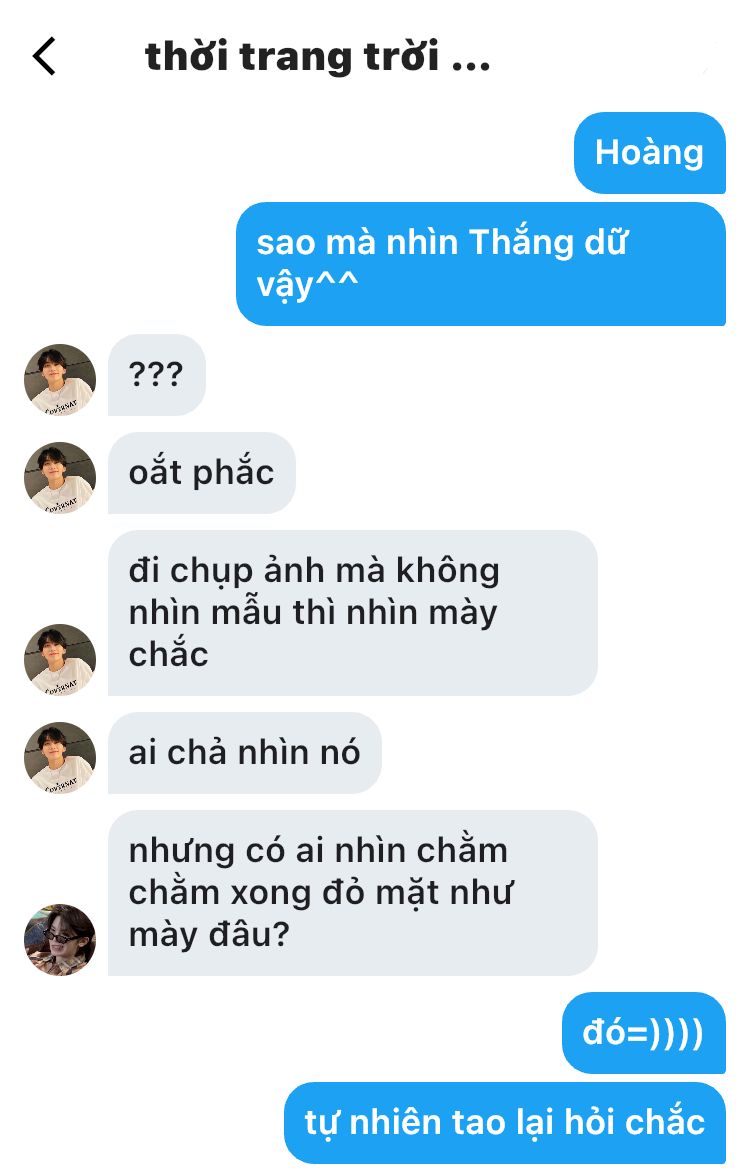Select the 'nhưng có ai nhìn chằm chằm' bubble
This screenshot has width=750, height=1171.
(x=353, y=892)
